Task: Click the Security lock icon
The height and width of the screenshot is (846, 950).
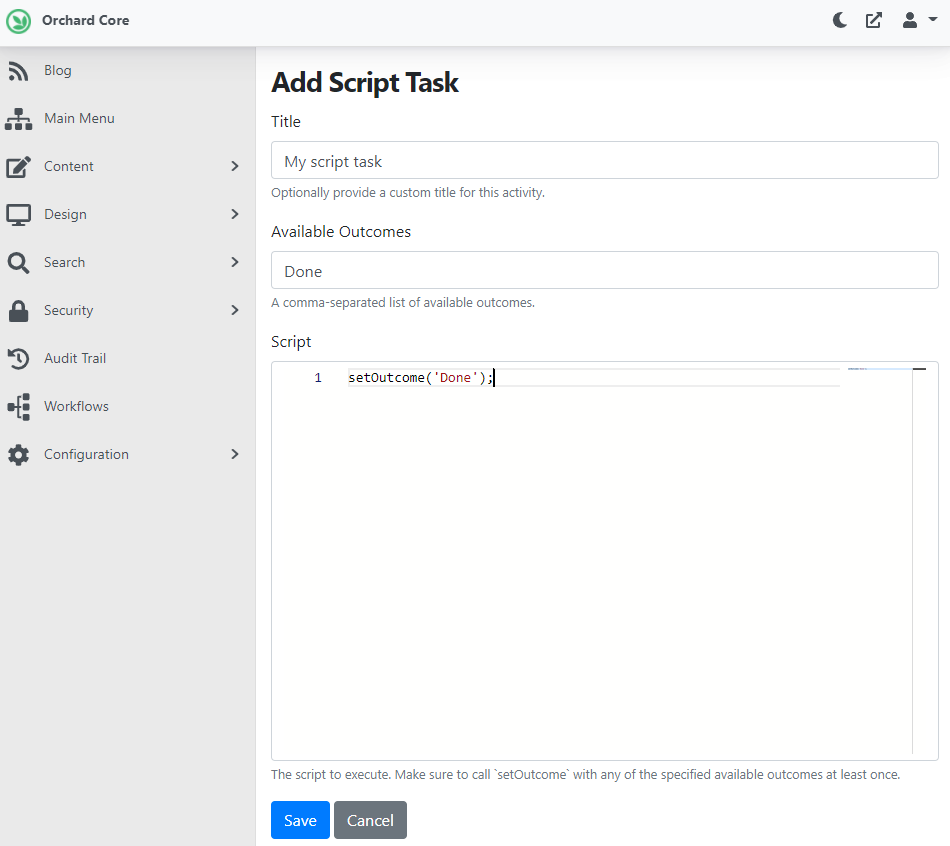Action: pos(18,311)
